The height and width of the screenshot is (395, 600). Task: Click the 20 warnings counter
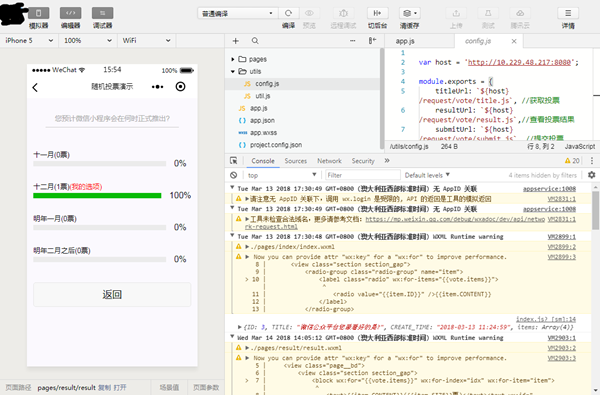pyautogui.click(x=572, y=161)
